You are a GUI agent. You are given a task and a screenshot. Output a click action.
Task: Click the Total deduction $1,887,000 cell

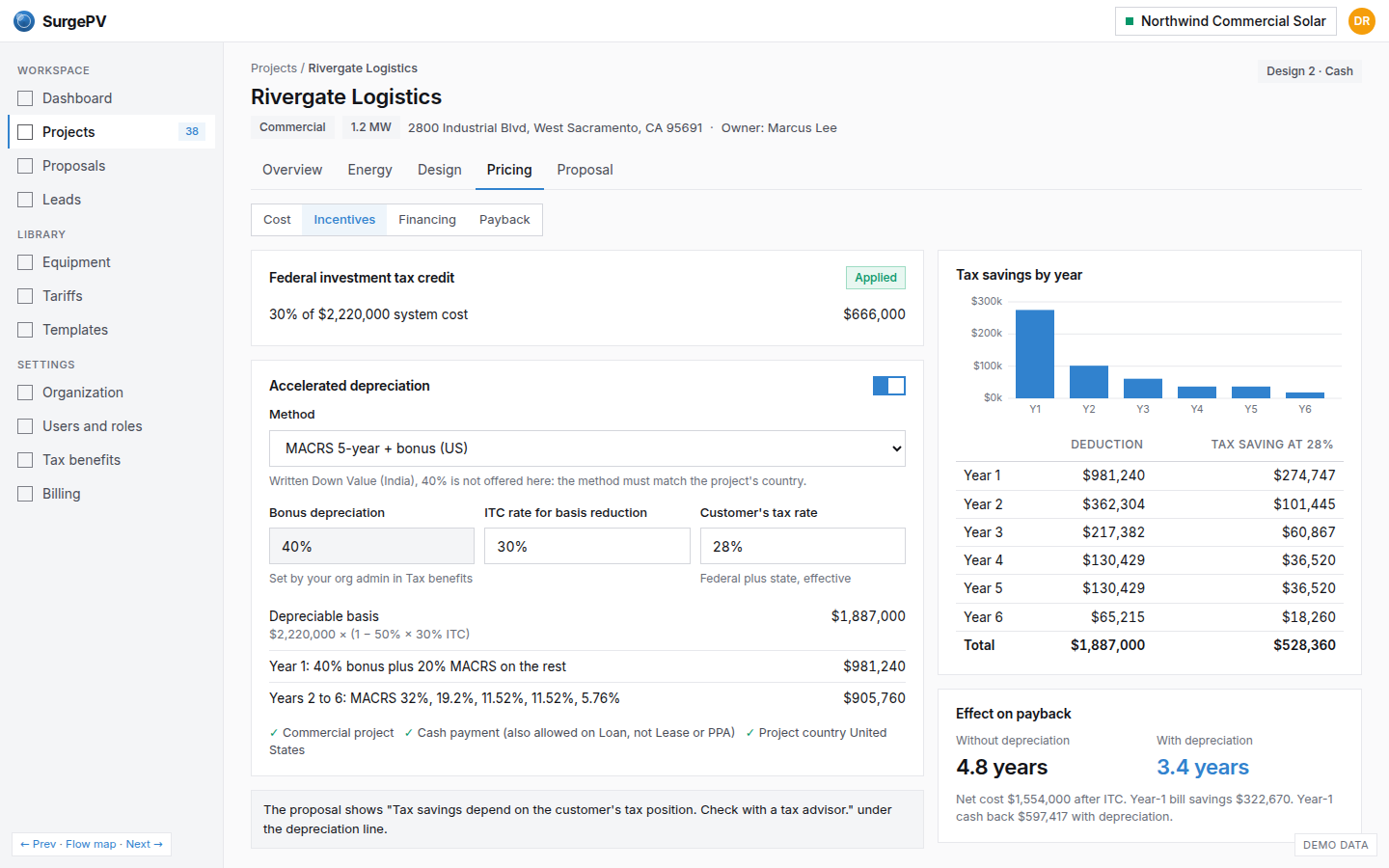(1107, 645)
